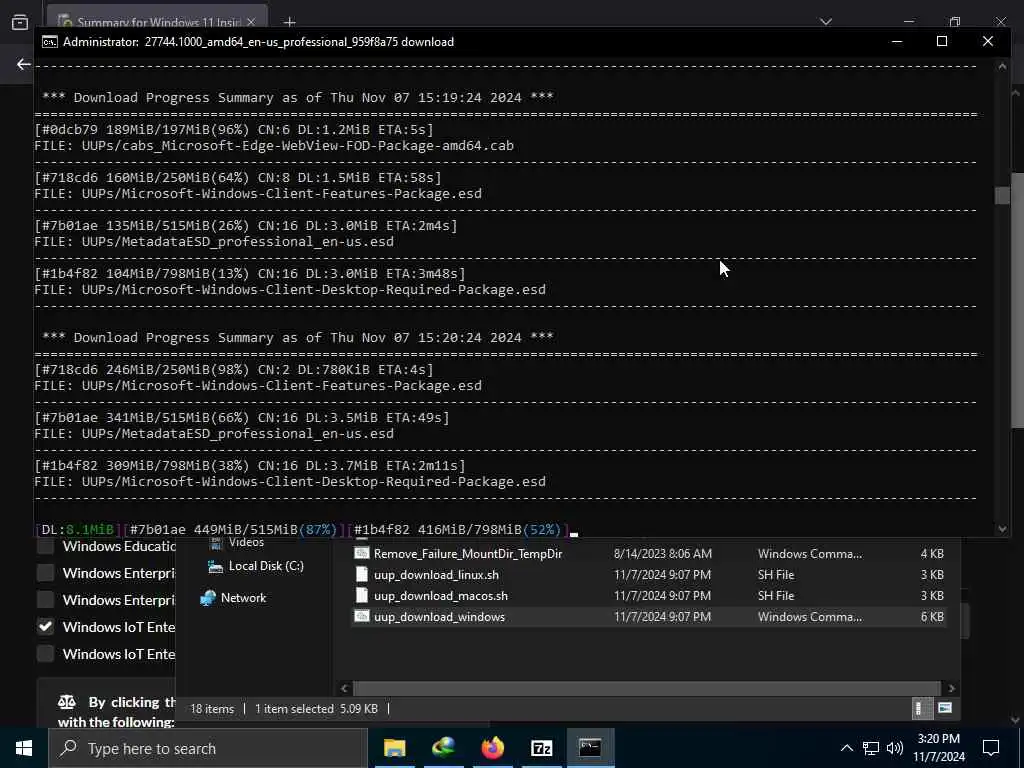
Task: Click the uup_download_macos.sh file name
Action: pos(441,596)
